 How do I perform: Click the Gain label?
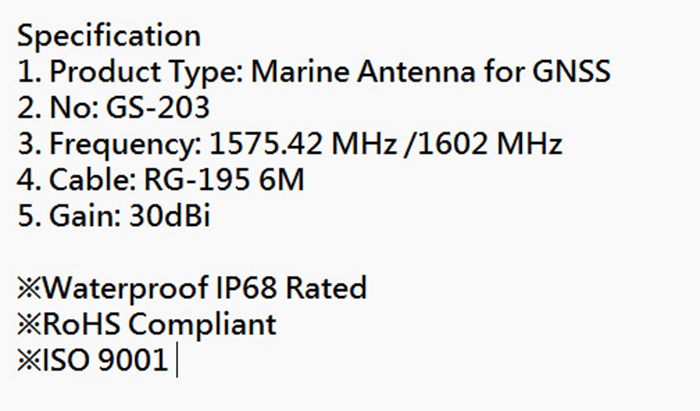point(85,217)
